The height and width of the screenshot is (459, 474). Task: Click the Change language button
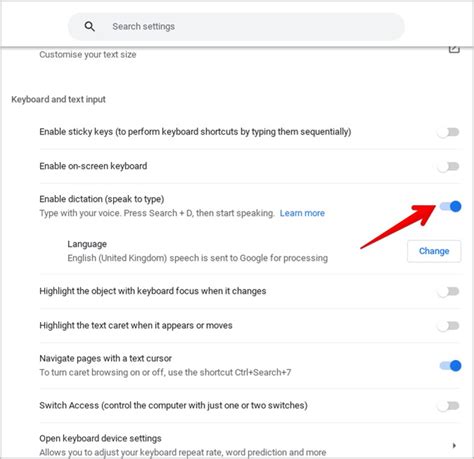[434, 251]
